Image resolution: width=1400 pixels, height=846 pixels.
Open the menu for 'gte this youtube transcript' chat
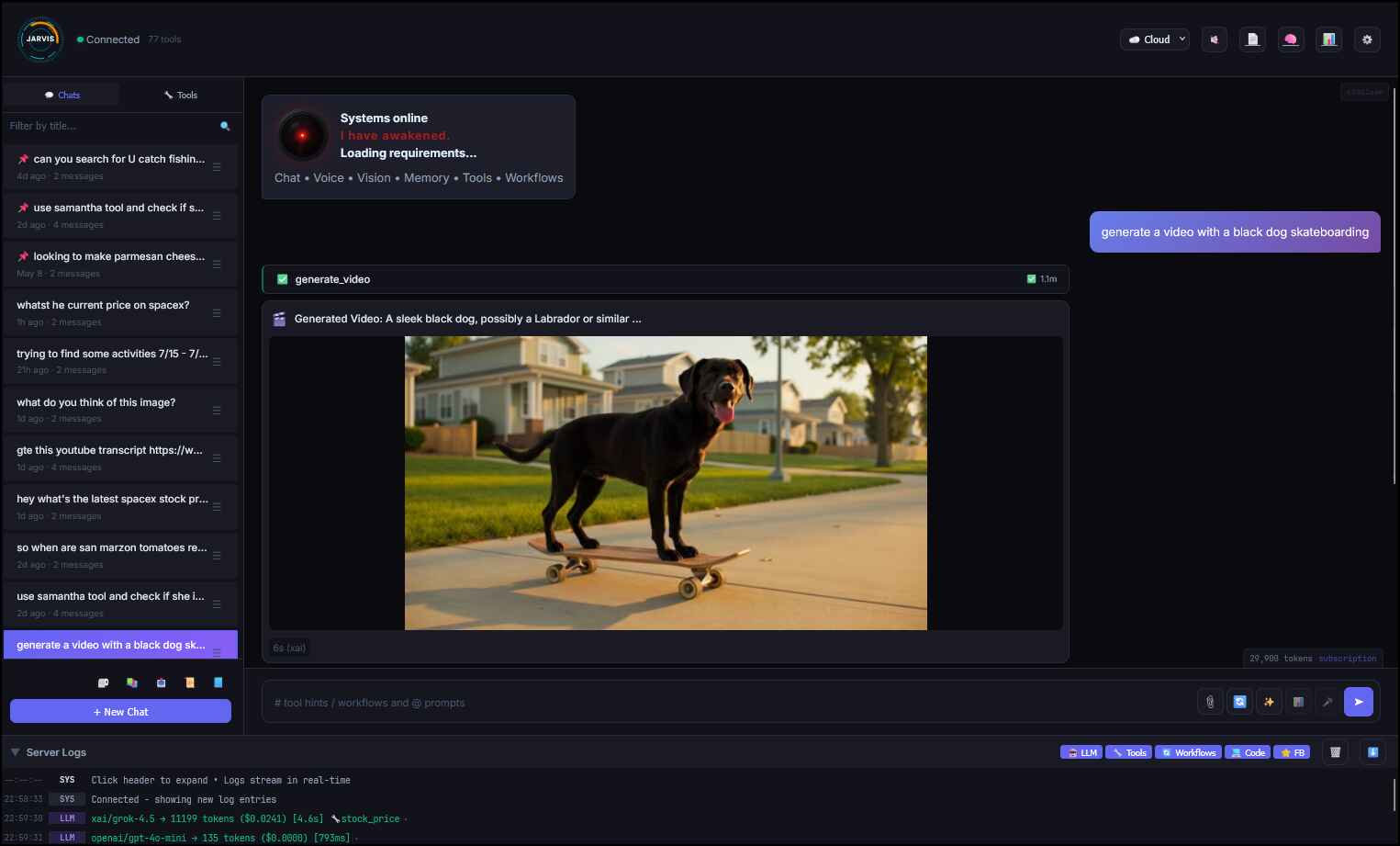pos(217,458)
